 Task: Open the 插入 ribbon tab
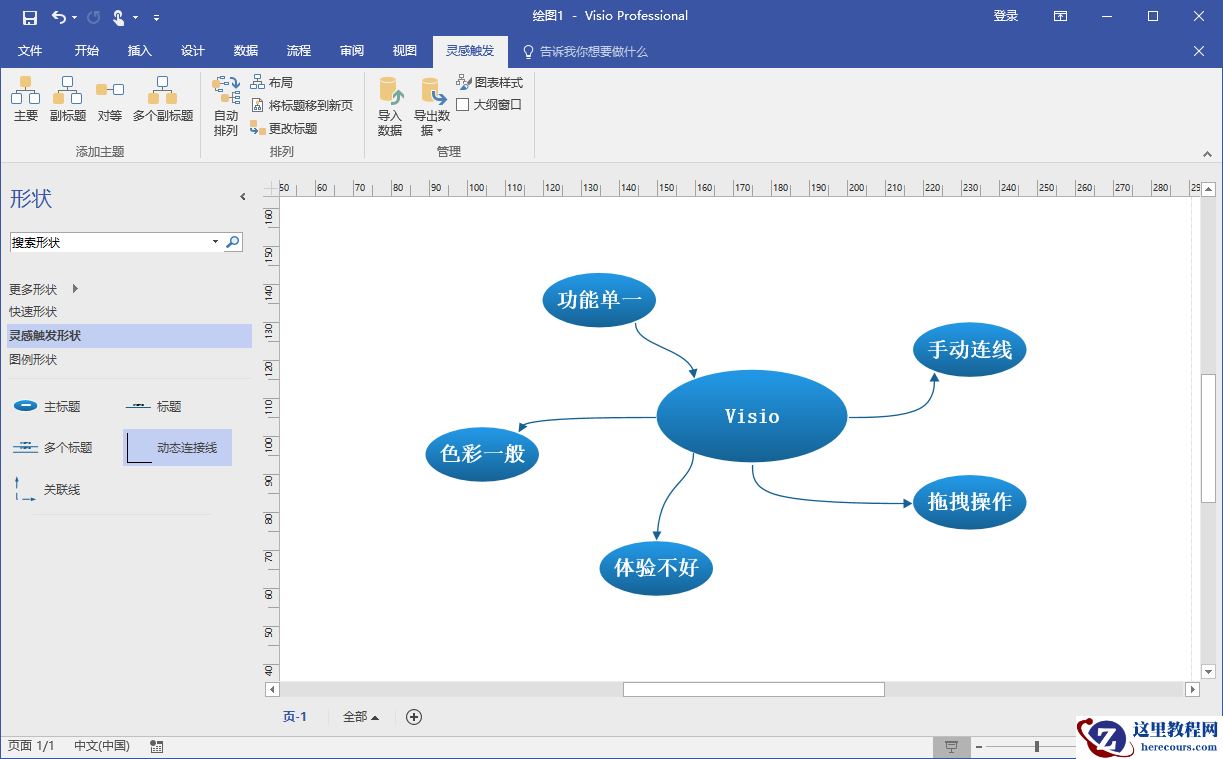click(140, 51)
